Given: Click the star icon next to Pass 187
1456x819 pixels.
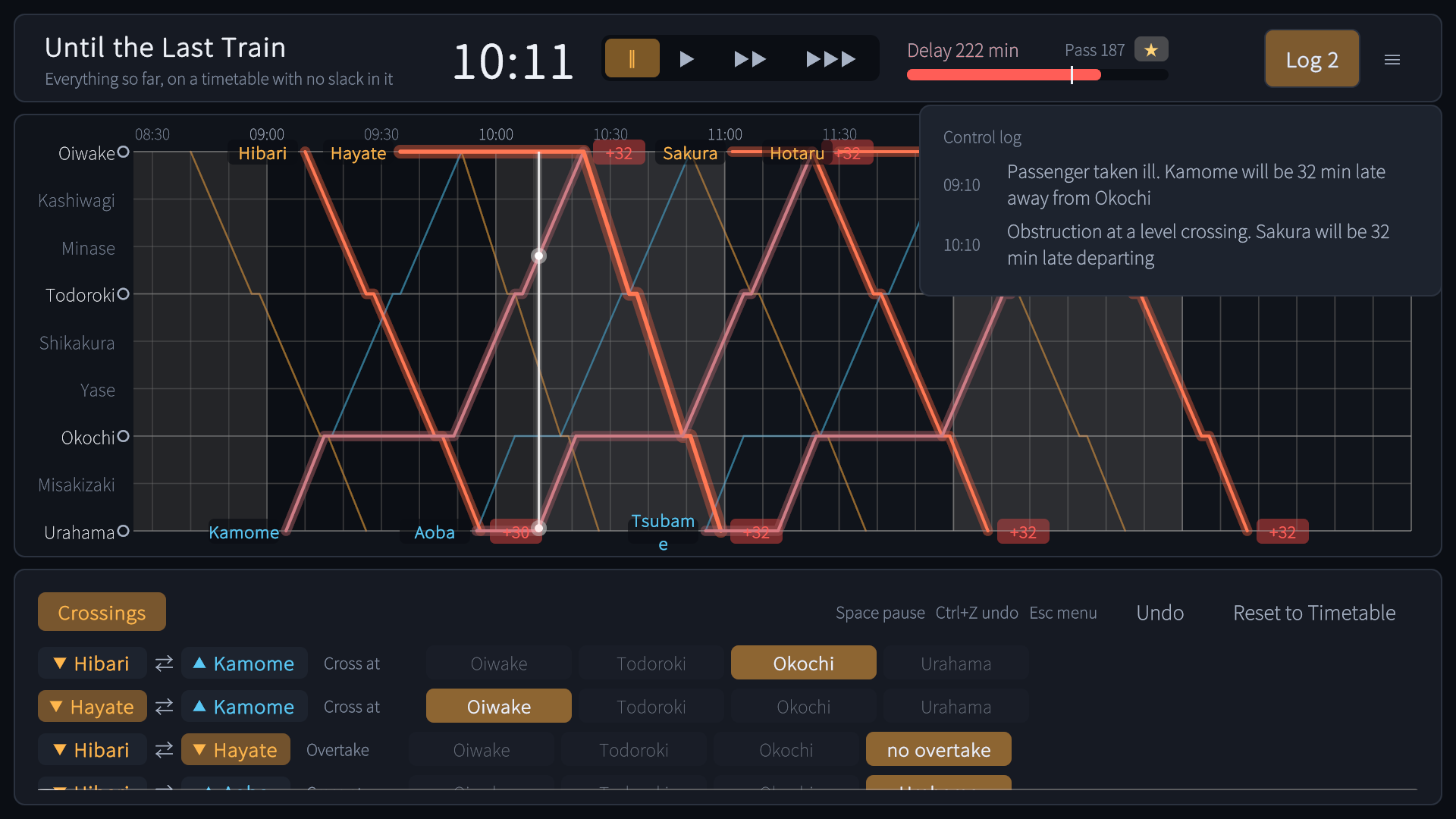Looking at the screenshot, I should tap(1150, 50).
